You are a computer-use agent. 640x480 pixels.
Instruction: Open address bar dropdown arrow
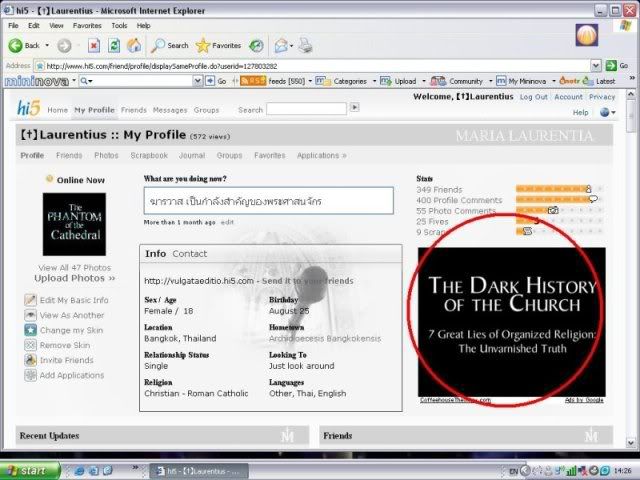pos(596,65)
